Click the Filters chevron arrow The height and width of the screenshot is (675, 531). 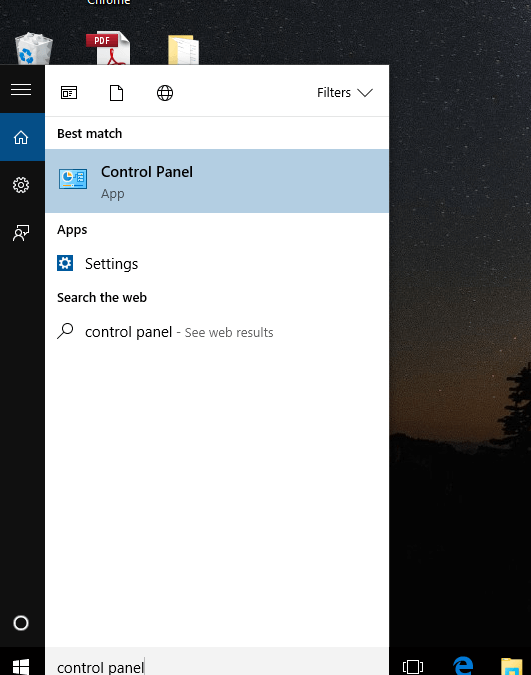click(x=365, y=93)
